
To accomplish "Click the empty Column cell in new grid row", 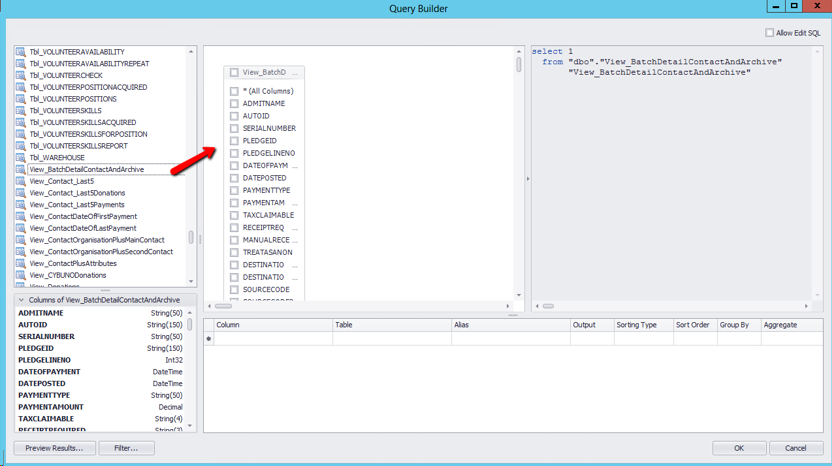I will [x=273, y=339].
